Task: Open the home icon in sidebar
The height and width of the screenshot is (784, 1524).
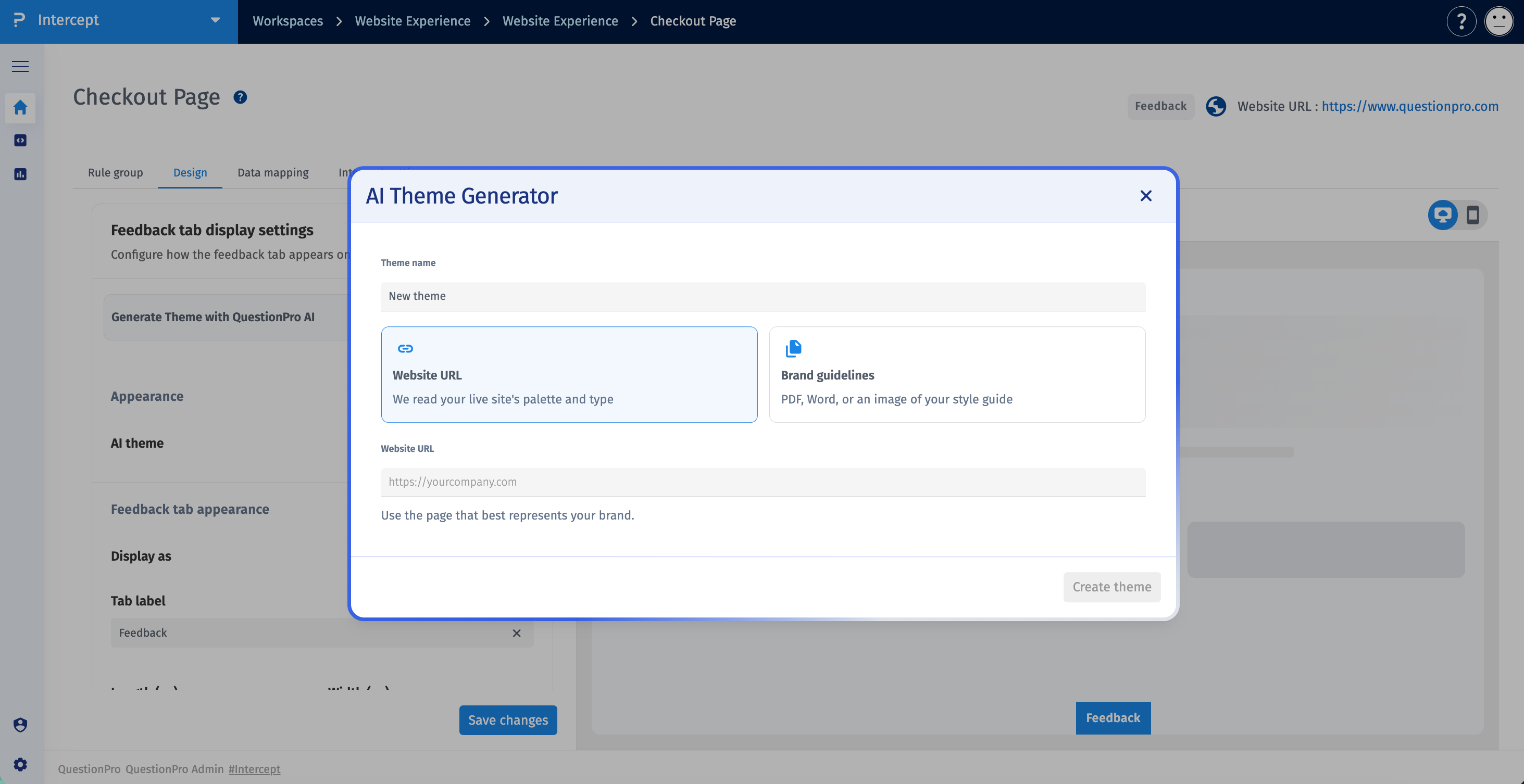Action: click(20, 107)
